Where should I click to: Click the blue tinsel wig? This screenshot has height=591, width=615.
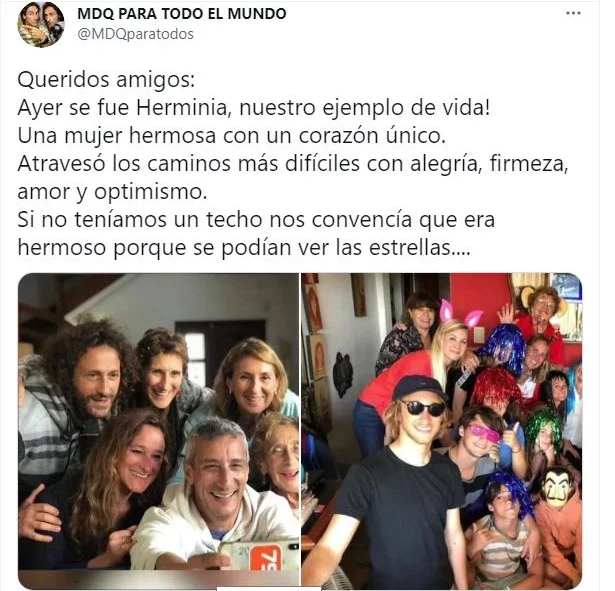pos(502,347)
